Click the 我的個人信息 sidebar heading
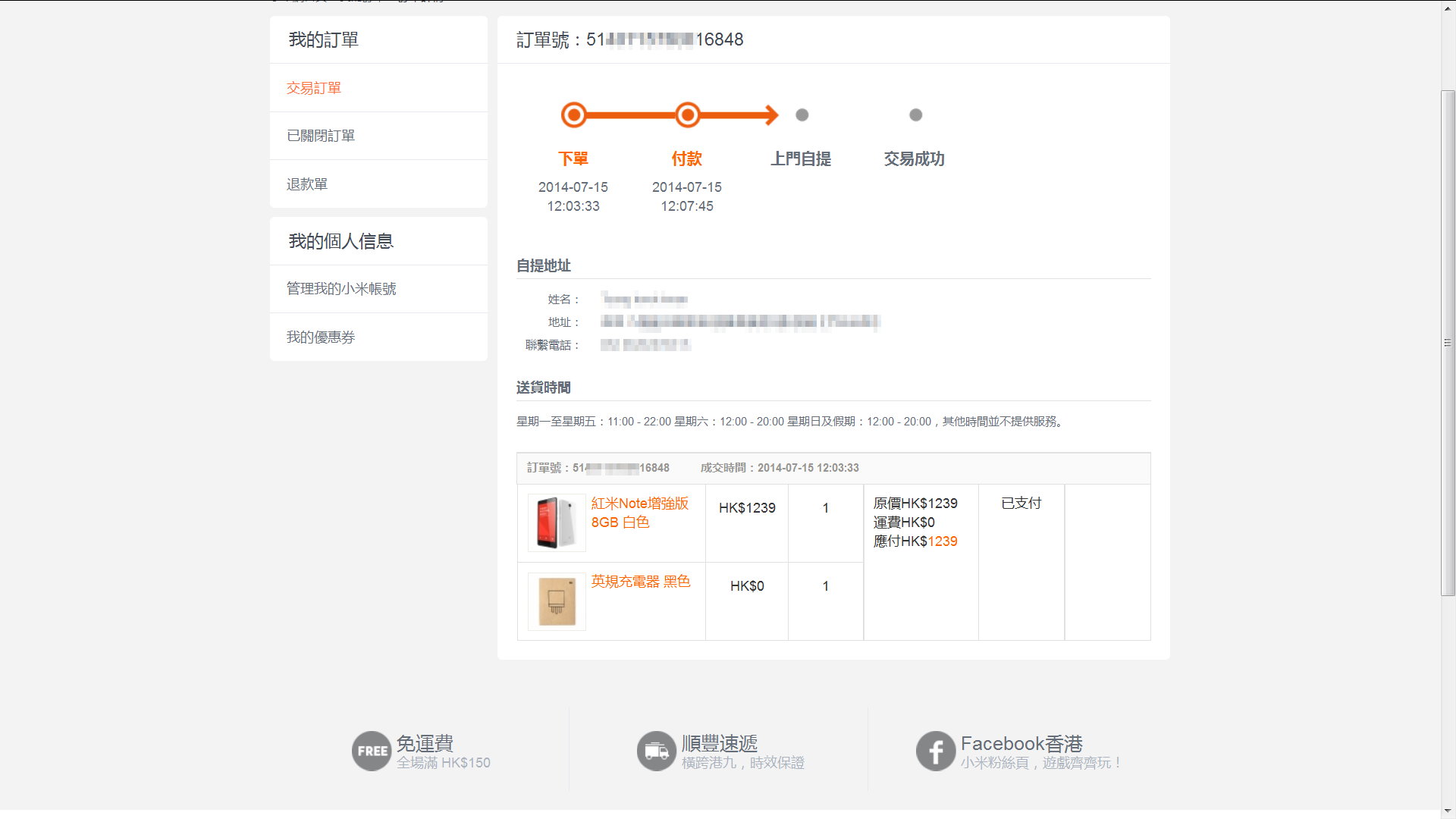The height and width of the screenshot is (819, 1456). [341, 242]
